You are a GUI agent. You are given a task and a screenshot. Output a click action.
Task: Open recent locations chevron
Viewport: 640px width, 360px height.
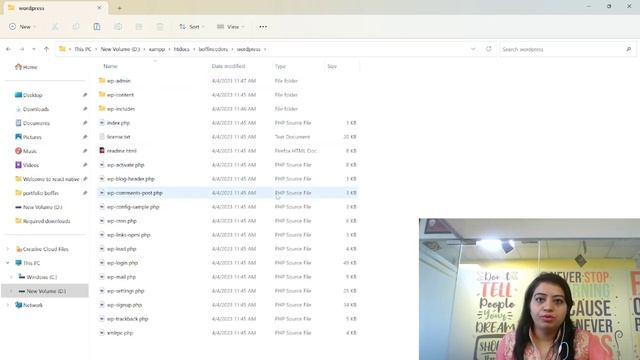click(x=34, y=49)
